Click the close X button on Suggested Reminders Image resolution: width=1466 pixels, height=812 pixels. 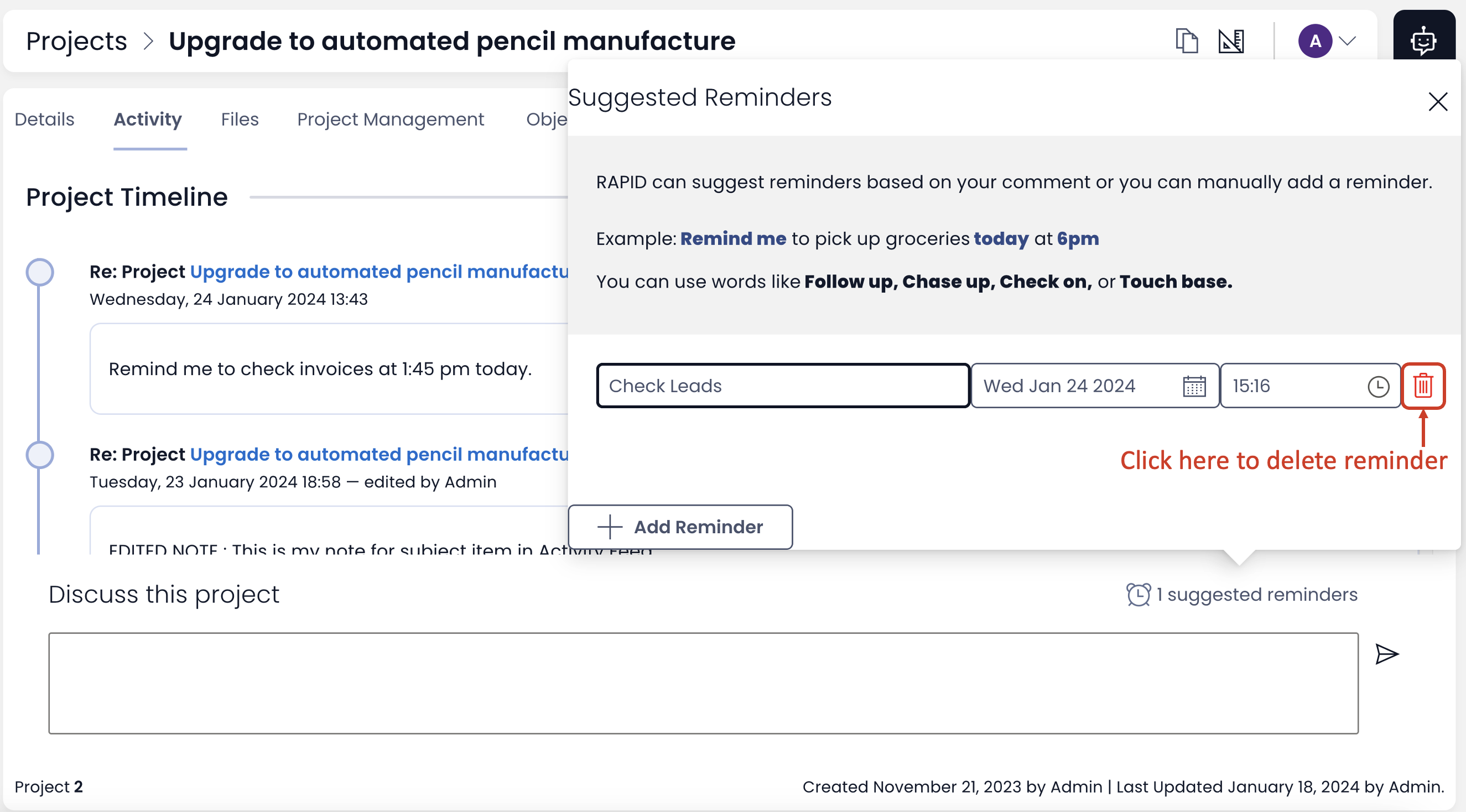coord(1437,100)
